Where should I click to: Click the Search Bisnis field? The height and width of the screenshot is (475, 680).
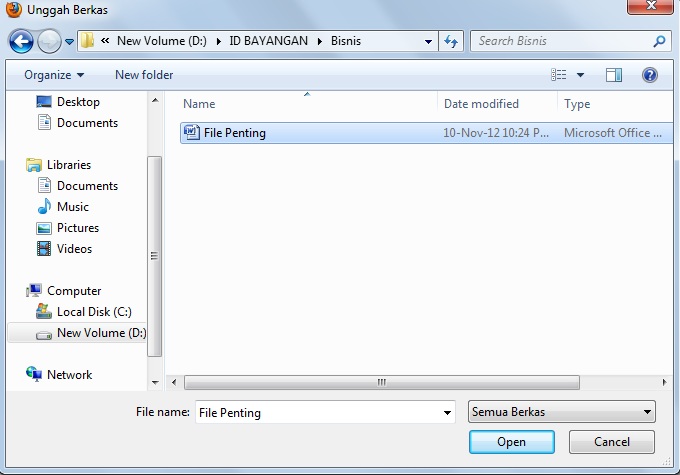(x=562, y=41)
